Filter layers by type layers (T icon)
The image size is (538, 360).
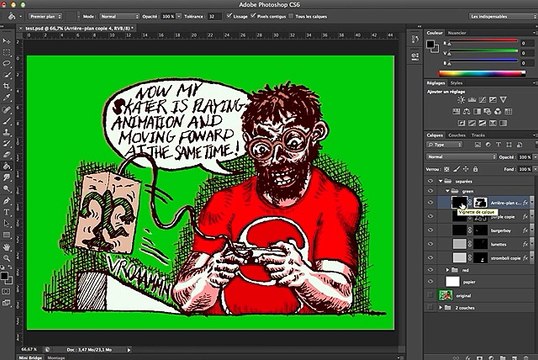tap(499, 145)
